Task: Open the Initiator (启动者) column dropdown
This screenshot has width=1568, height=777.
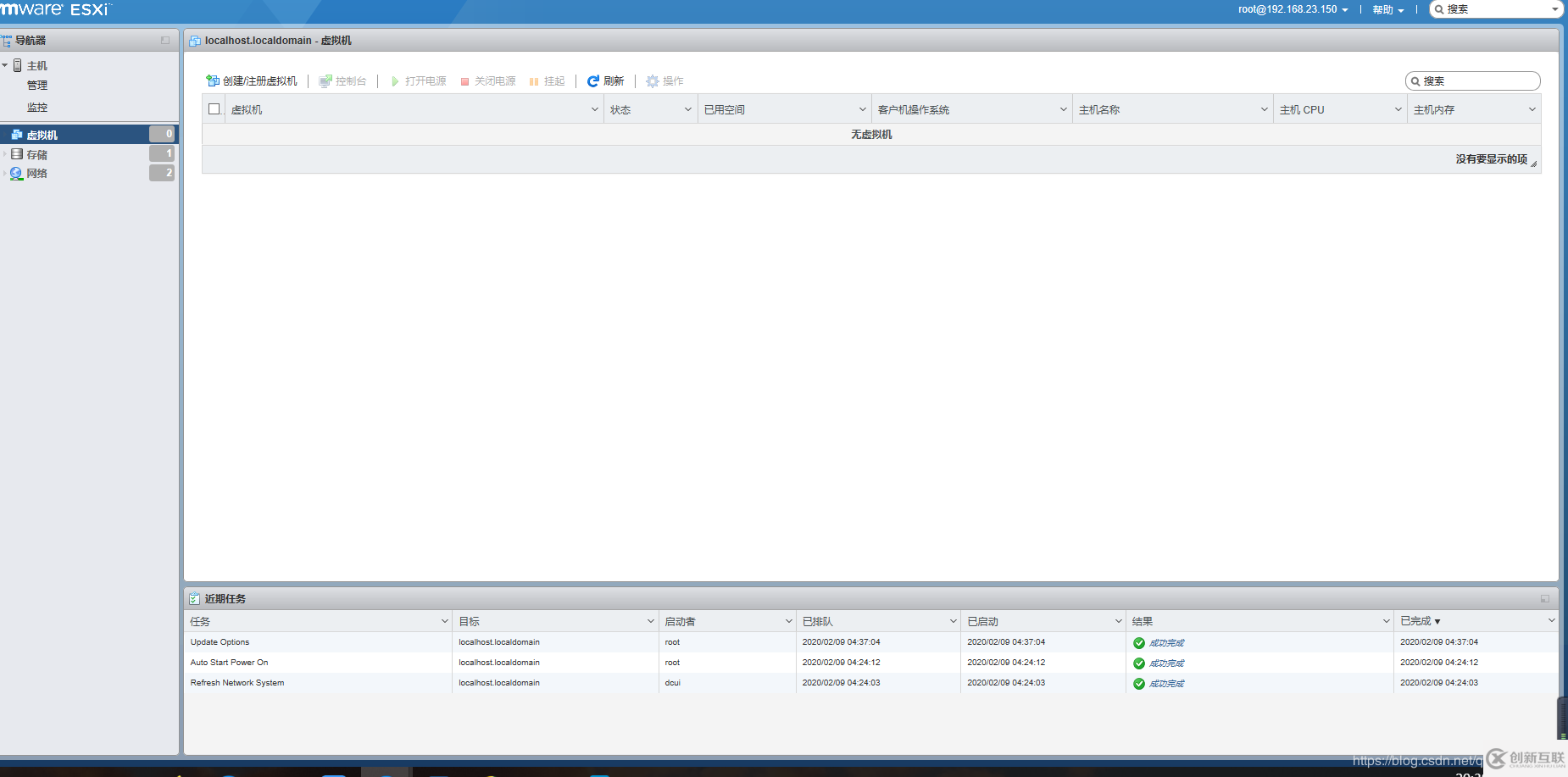Action: tap(788, 621)
